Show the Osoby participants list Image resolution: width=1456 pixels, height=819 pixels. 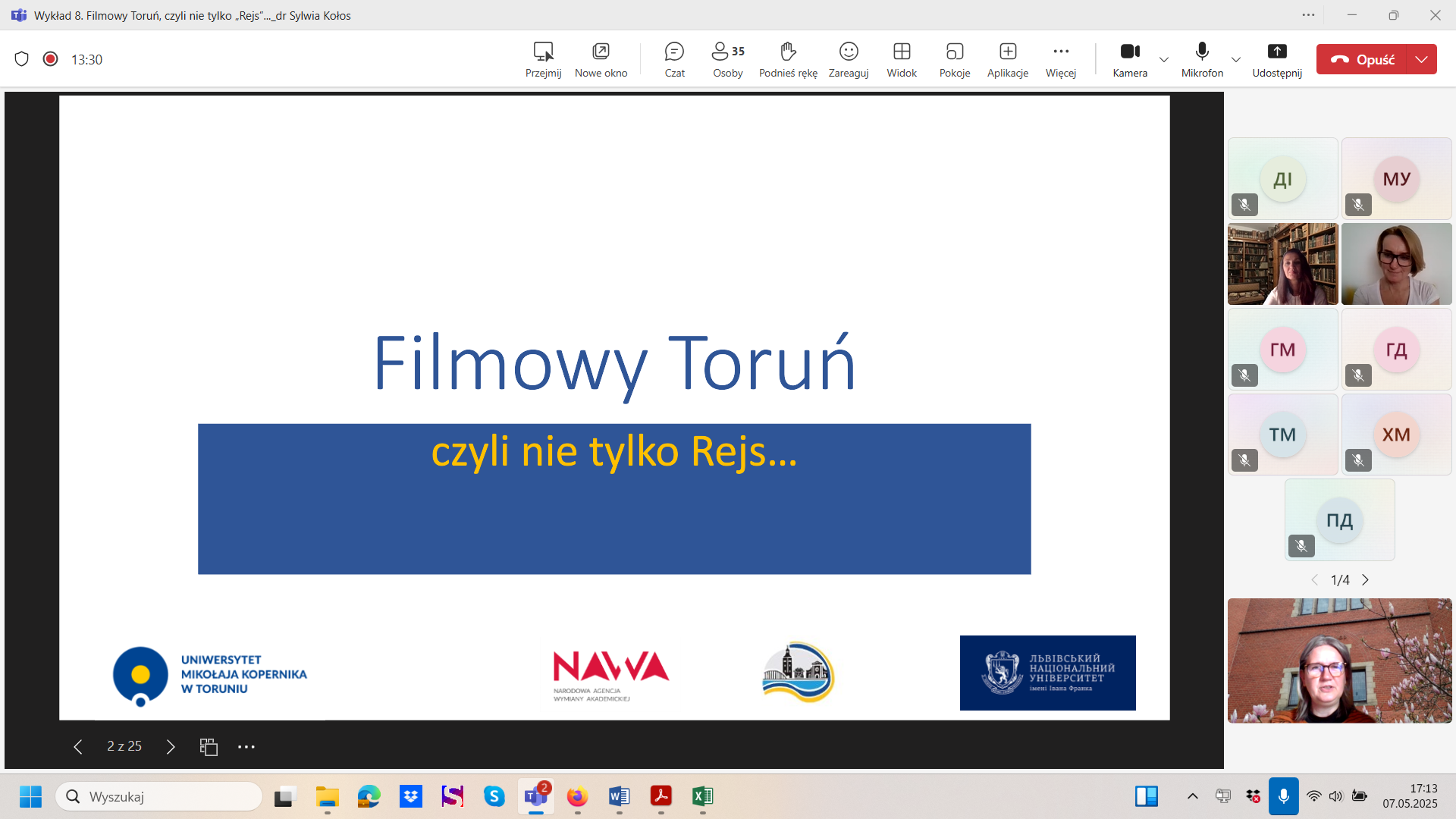727,59
